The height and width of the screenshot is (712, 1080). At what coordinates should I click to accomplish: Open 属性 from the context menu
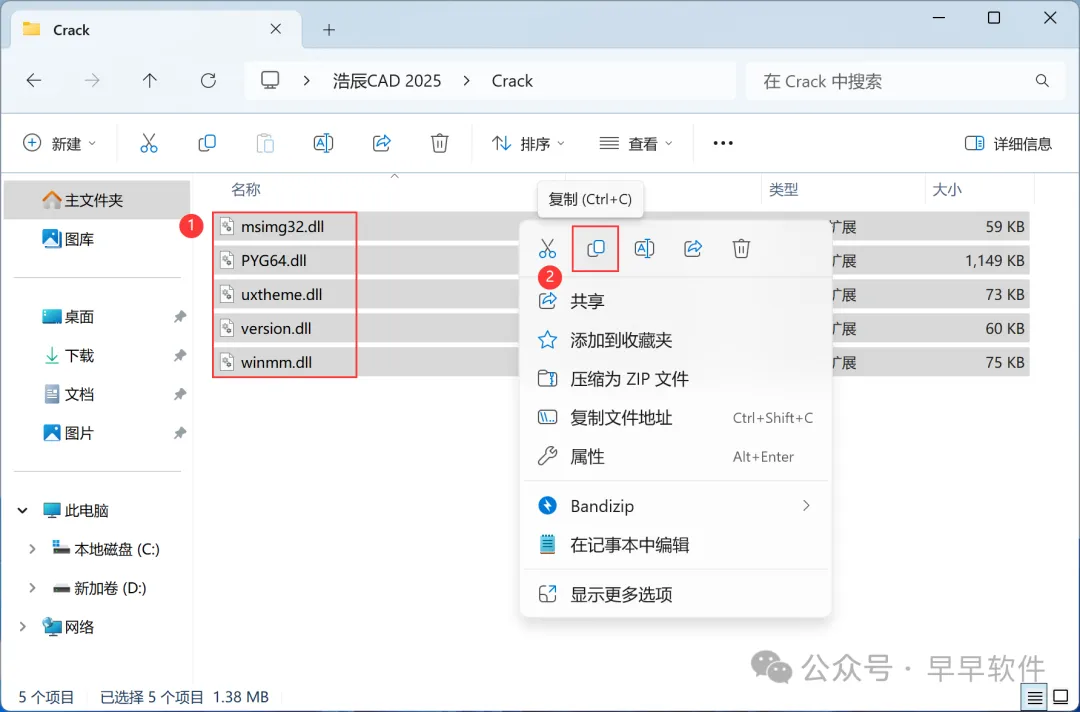676,457
